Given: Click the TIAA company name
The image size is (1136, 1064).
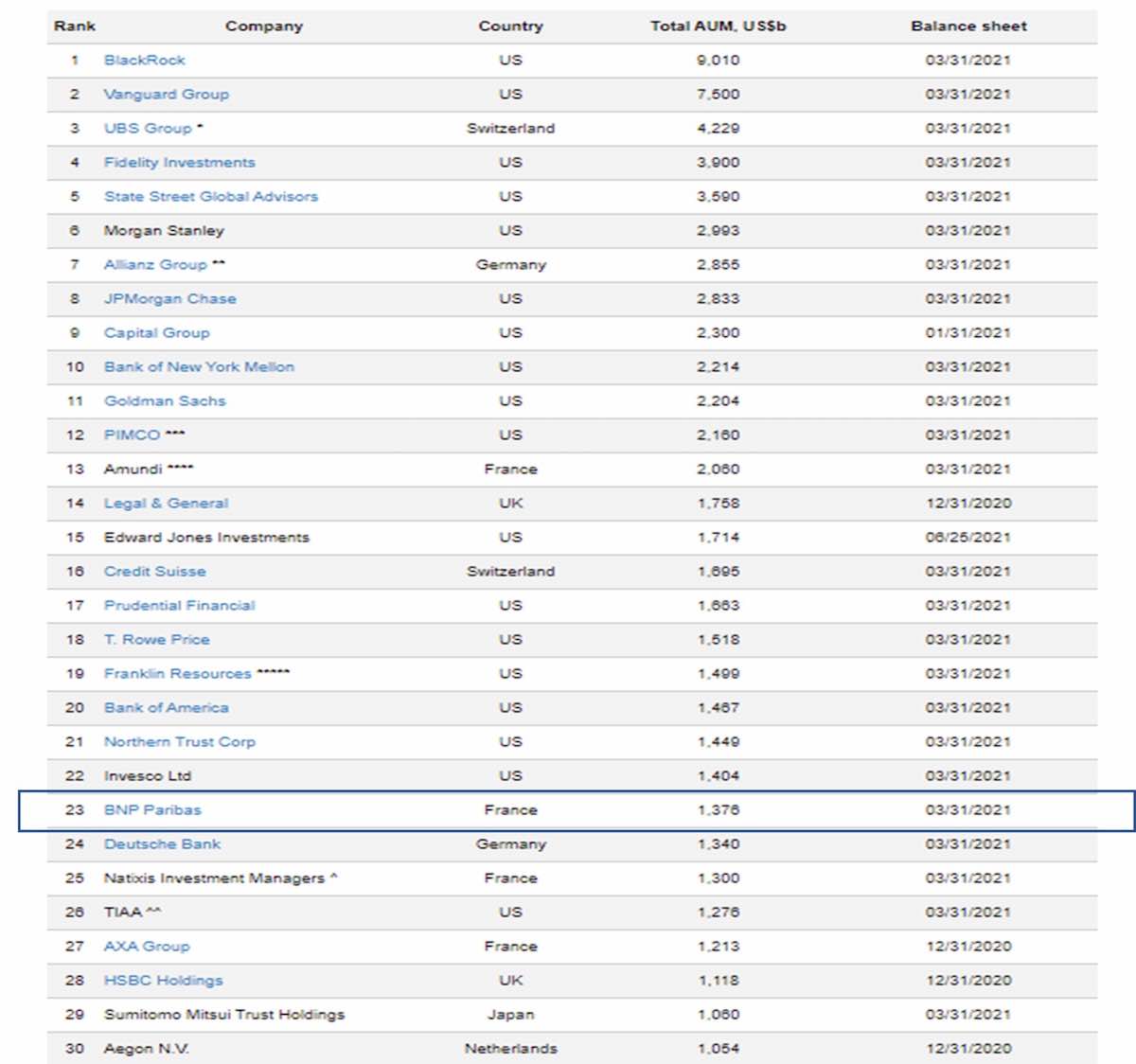Looking at the screenshot, I should (x=123, y=912).
